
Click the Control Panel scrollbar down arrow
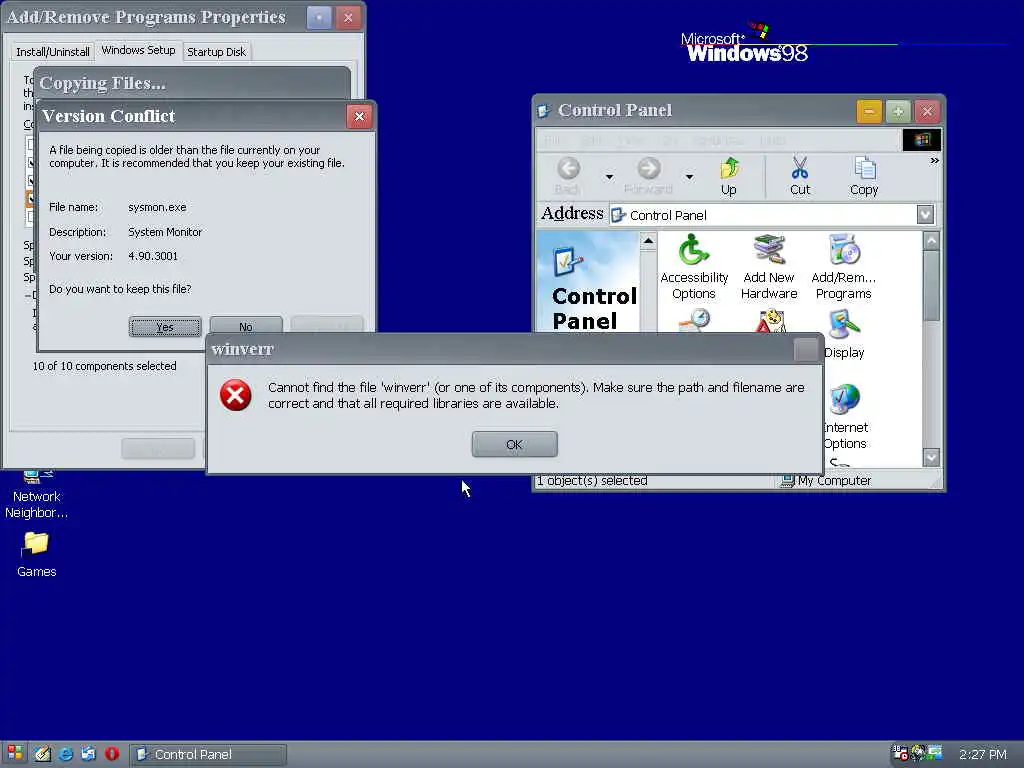tap(932, 456)
